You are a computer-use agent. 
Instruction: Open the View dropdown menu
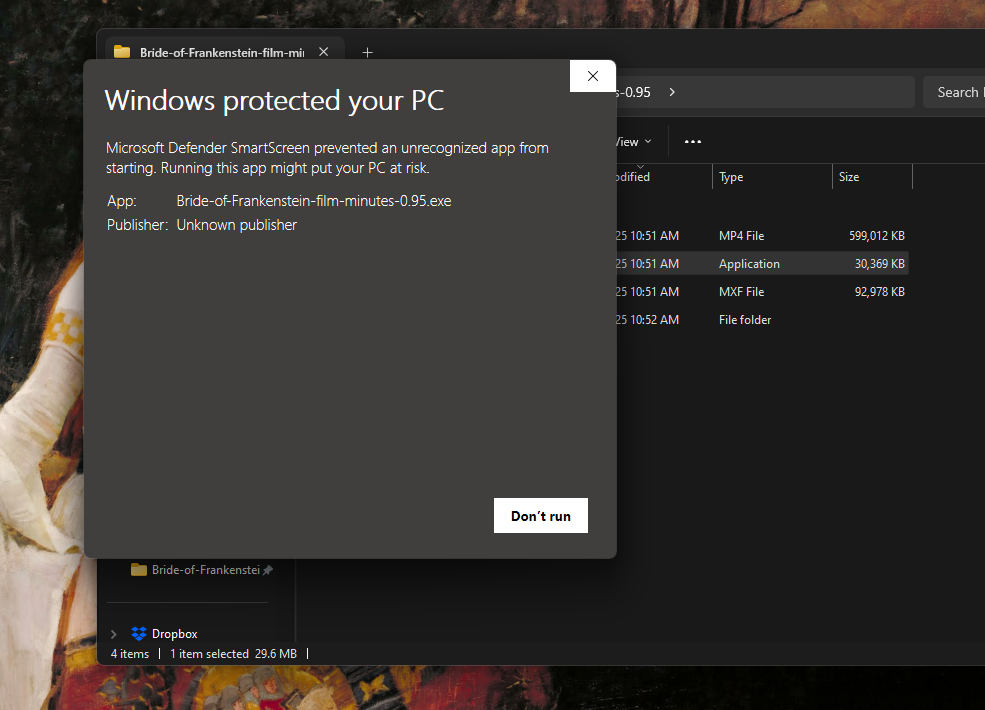pyautogui.click(x=633, y=142)
